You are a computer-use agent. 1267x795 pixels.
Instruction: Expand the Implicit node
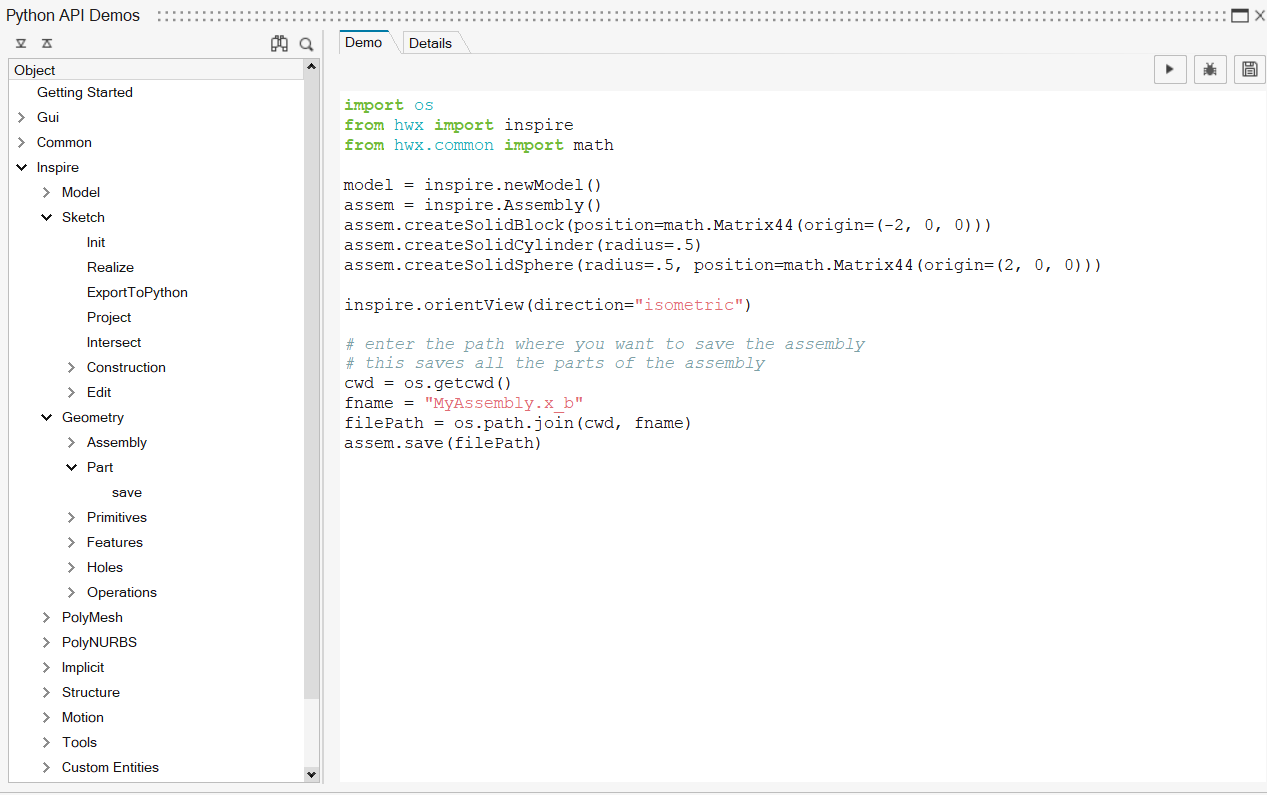pos(47,667)
